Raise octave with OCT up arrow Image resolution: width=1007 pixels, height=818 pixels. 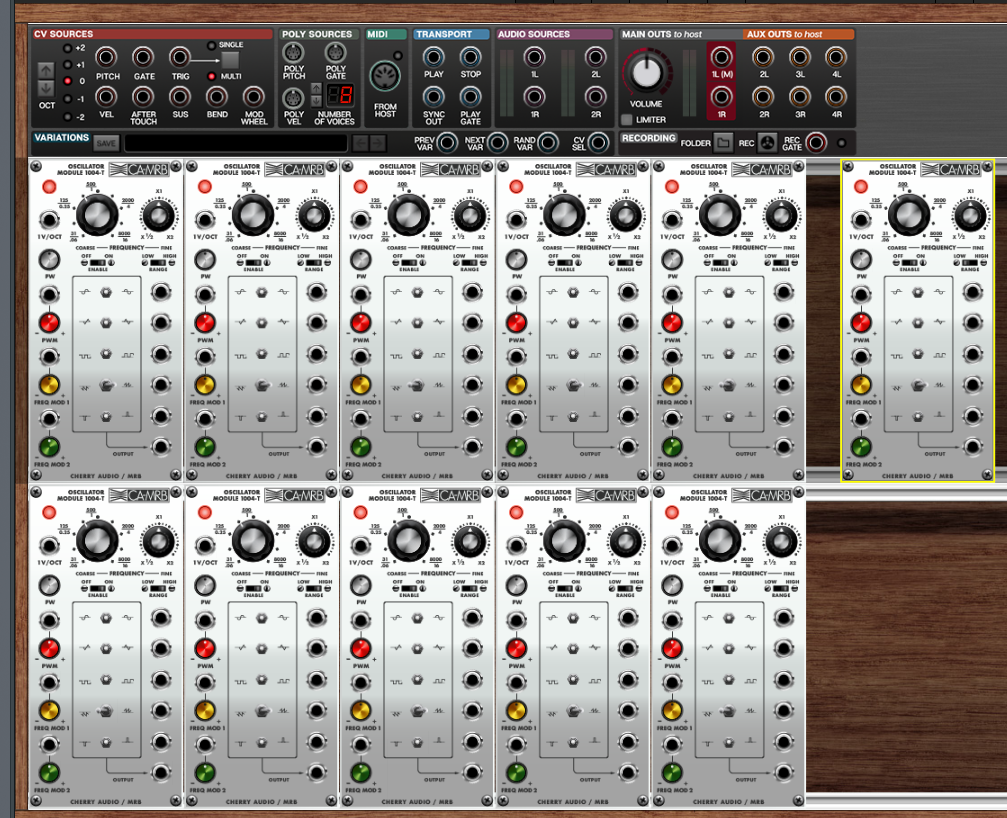click(46, 70)
